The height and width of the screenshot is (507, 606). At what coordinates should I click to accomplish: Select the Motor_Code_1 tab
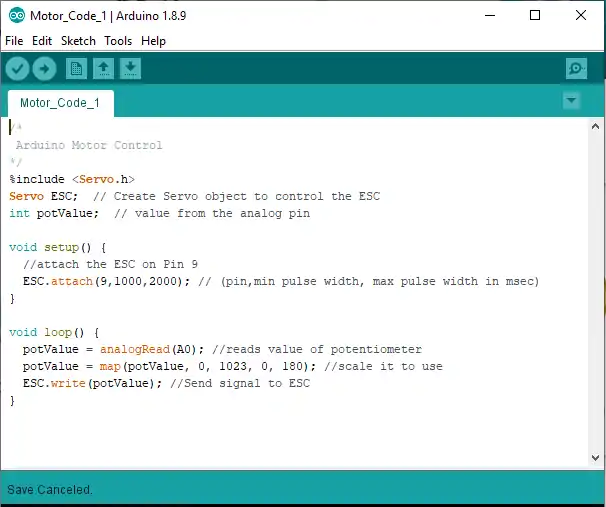click(60, 103)
